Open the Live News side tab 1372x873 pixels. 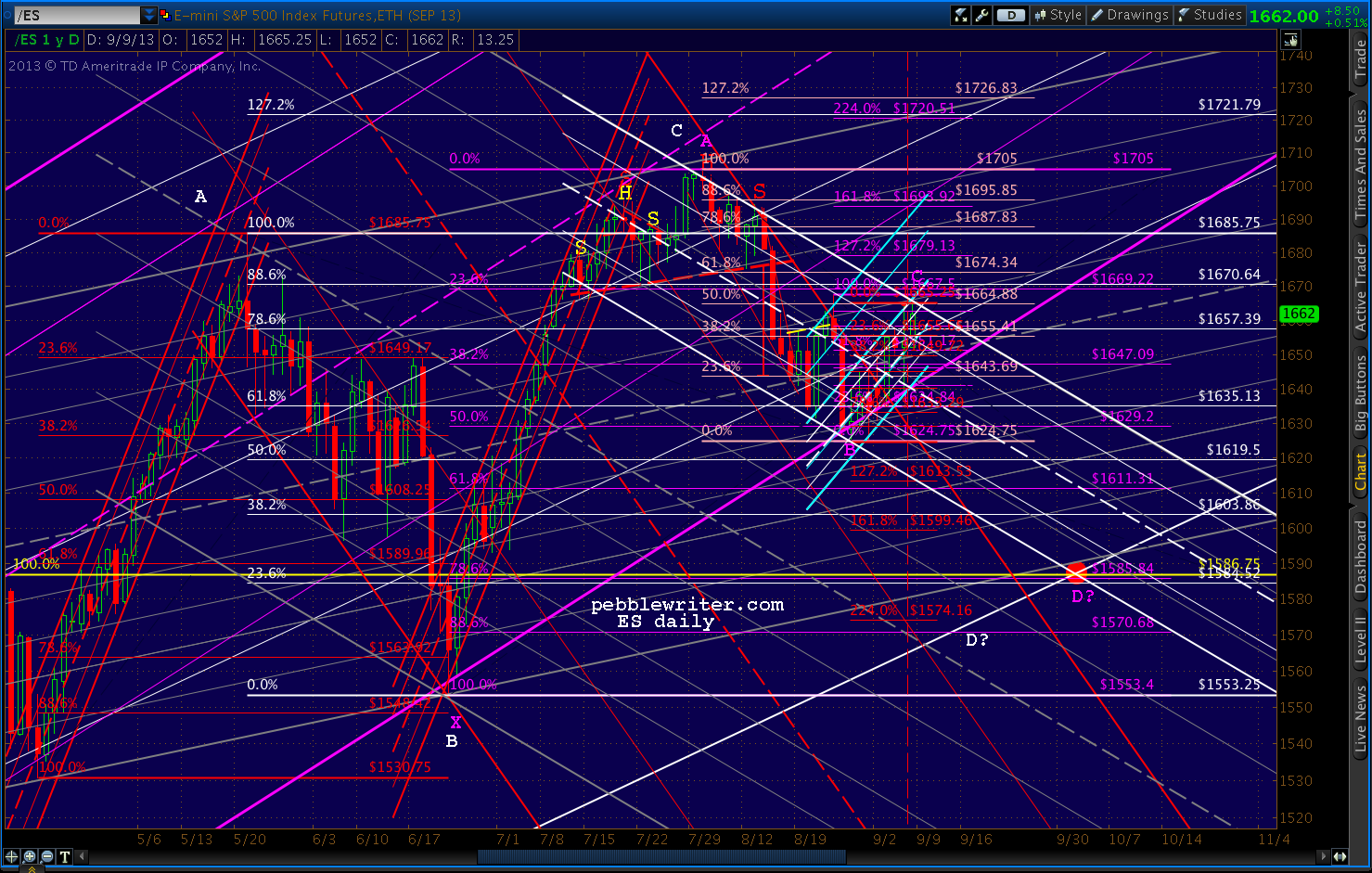(x=1361, y=717)
